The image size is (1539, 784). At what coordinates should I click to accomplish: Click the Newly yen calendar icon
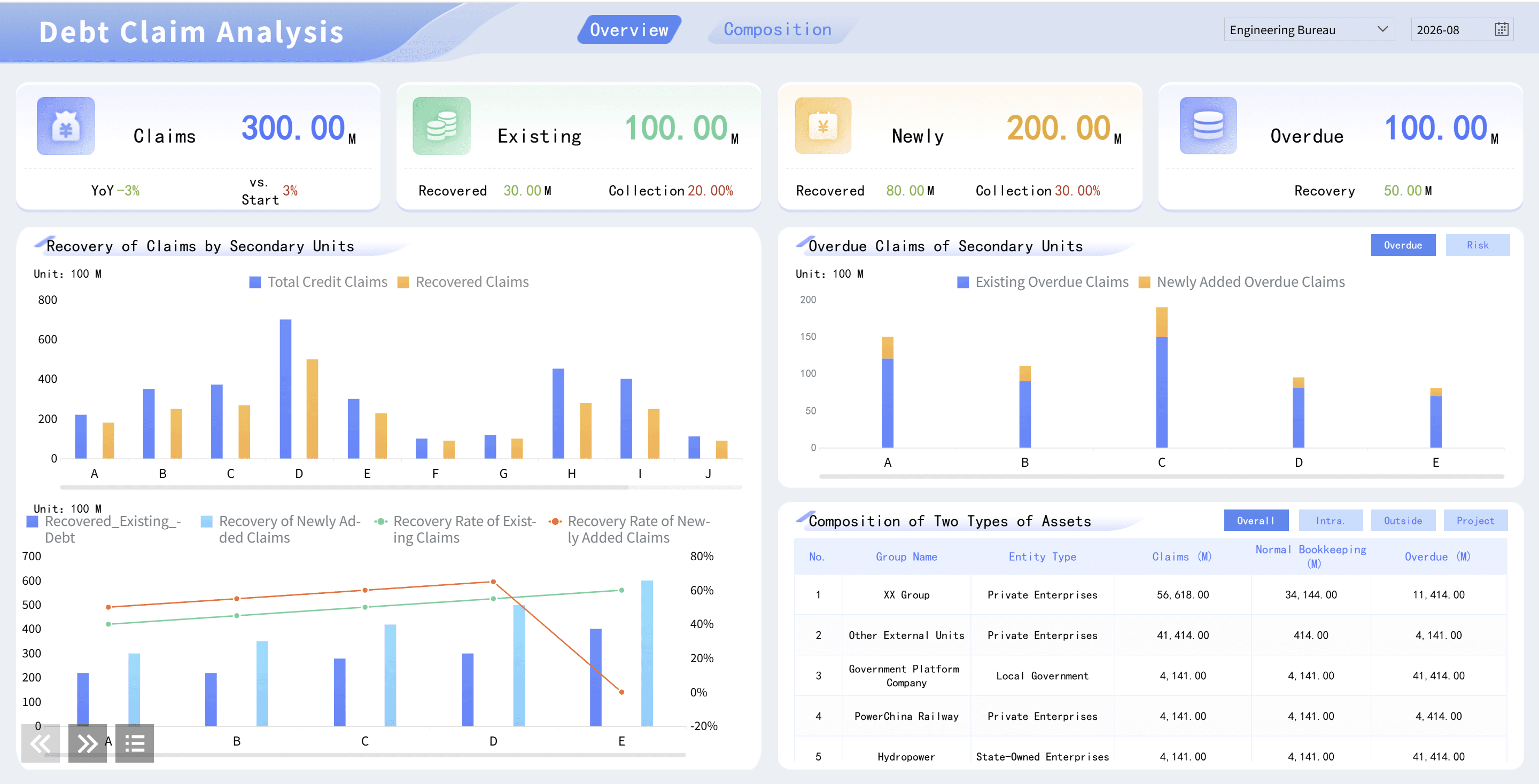click(x=823, y=126)
